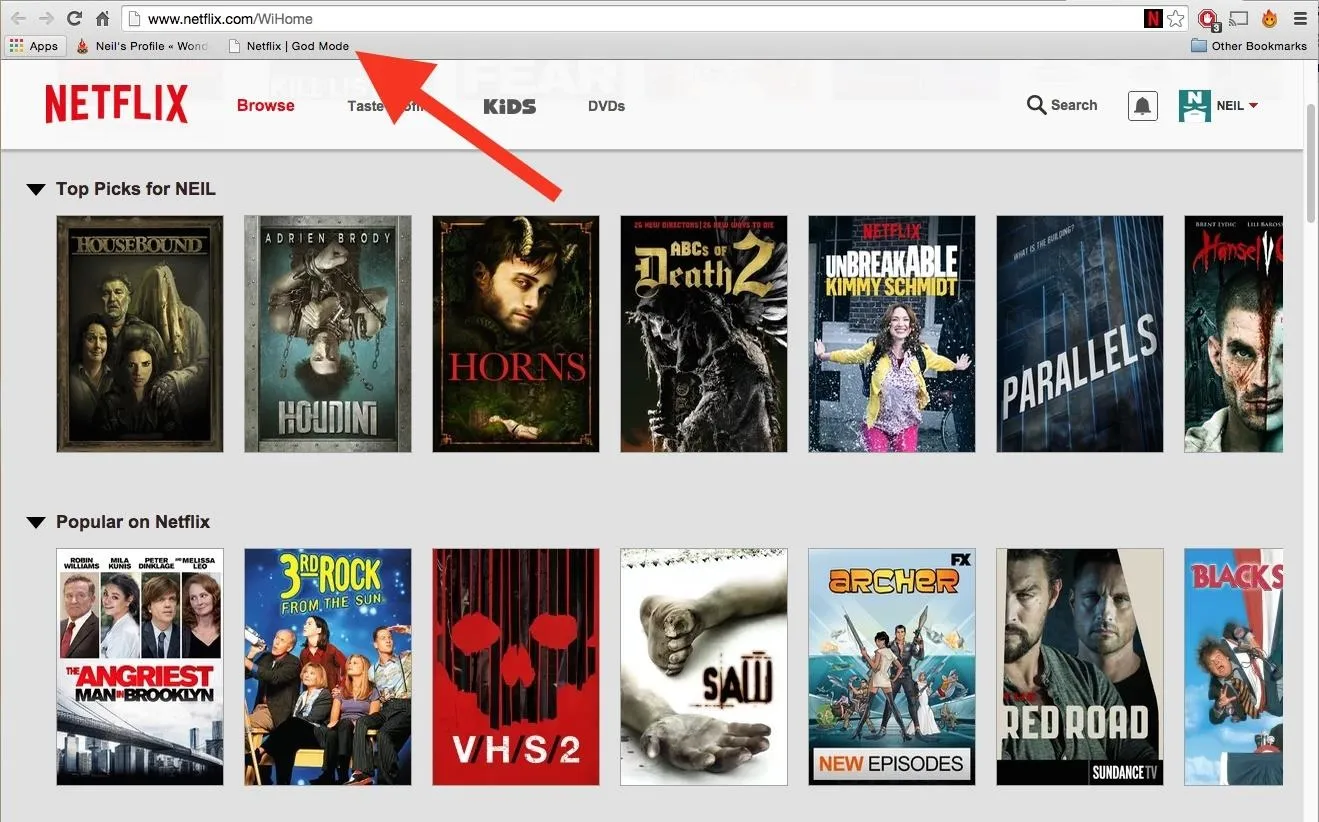The height and width of the screenshot is (822, 1319).
Task: Open the red ad-blocker extension icon
Action: tap(1208, 19)
